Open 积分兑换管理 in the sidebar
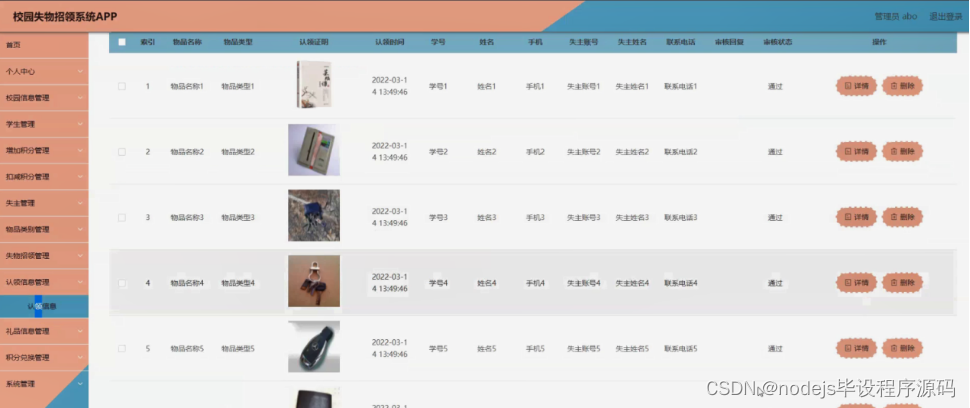 44,357
